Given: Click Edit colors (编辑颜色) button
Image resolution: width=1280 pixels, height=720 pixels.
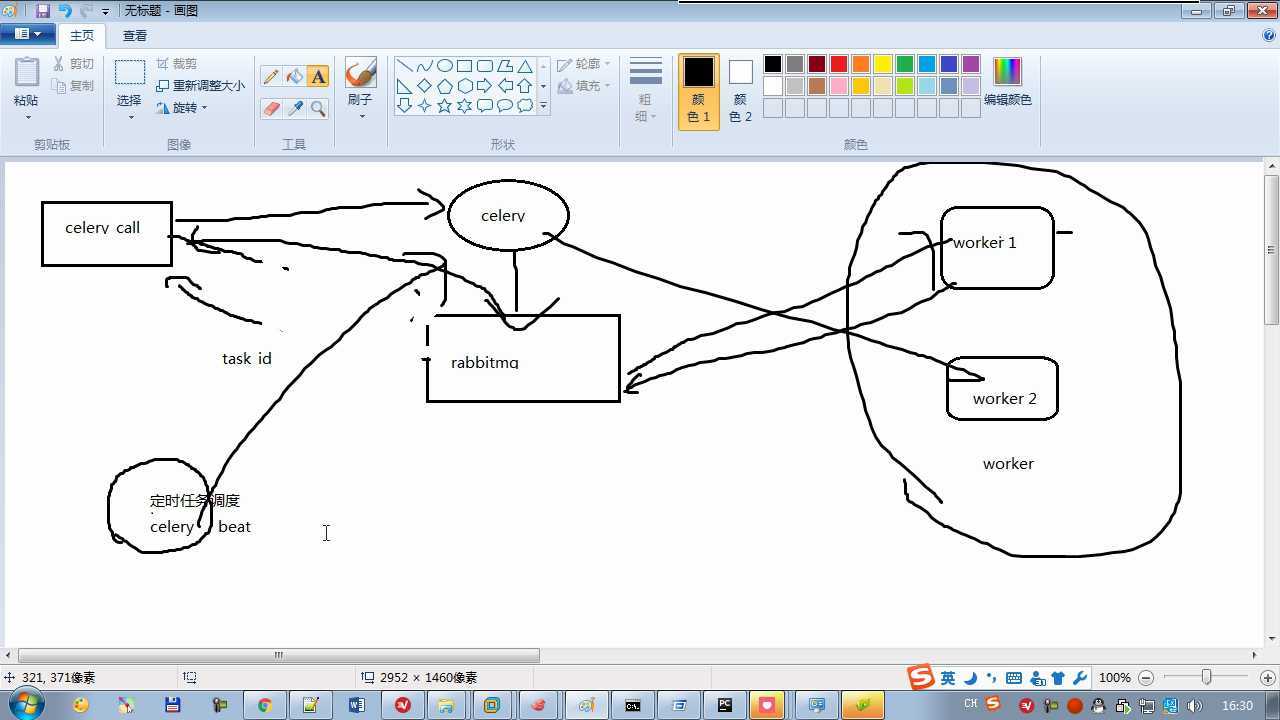Looking at the screenshot, I should (x=1007, y=82).
